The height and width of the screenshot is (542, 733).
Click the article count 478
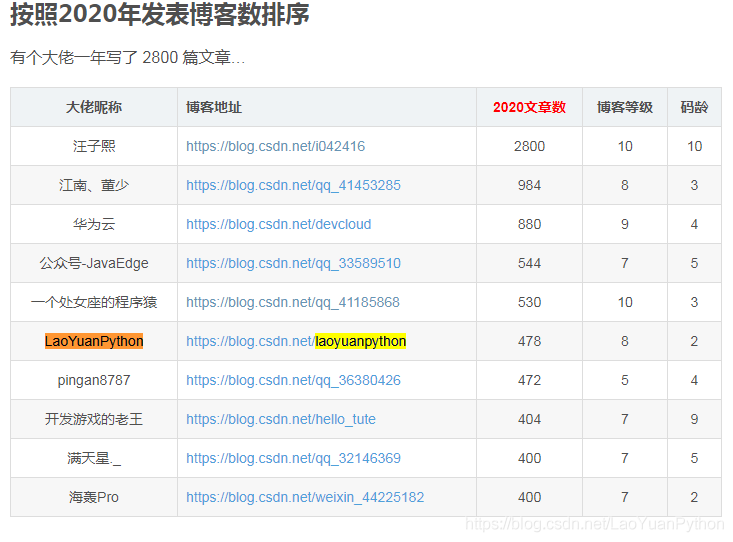[x=529, y=341]
